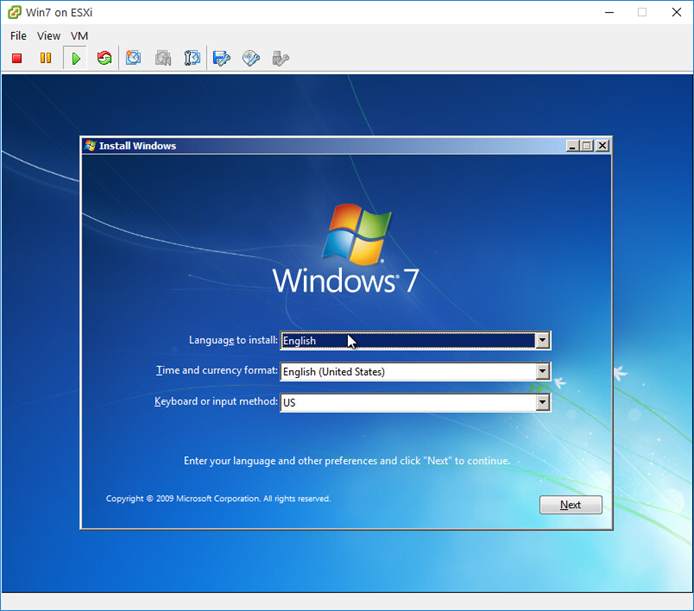Click the Install Windows title bar flag icon
This screenshot has height=611, width=694.
pos(90,146)
